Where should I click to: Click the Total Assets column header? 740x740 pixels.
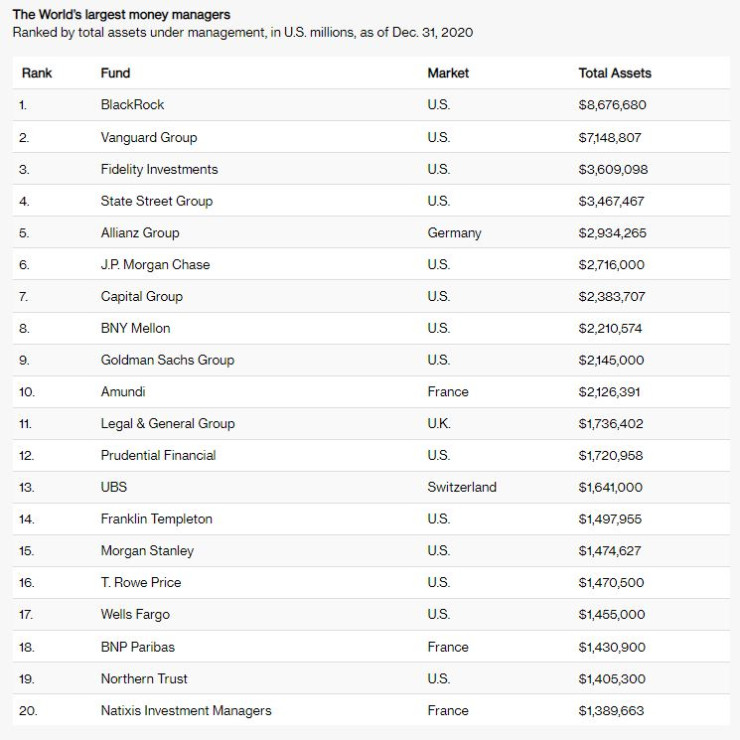614,73
